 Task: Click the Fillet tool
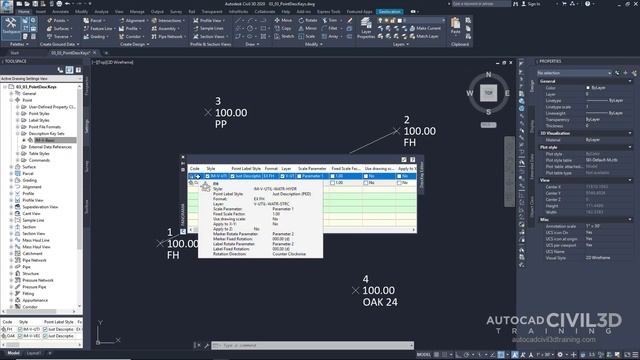point(330,28)
